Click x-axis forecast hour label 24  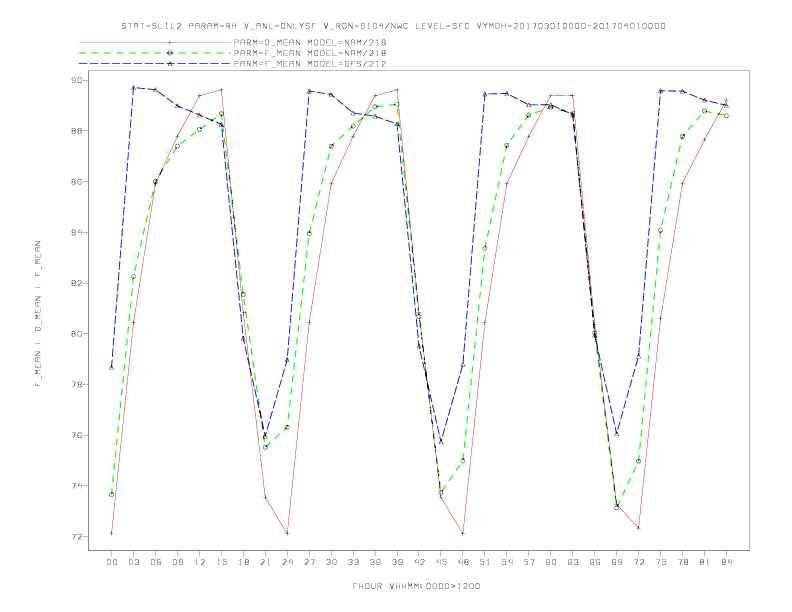(287, 562)
